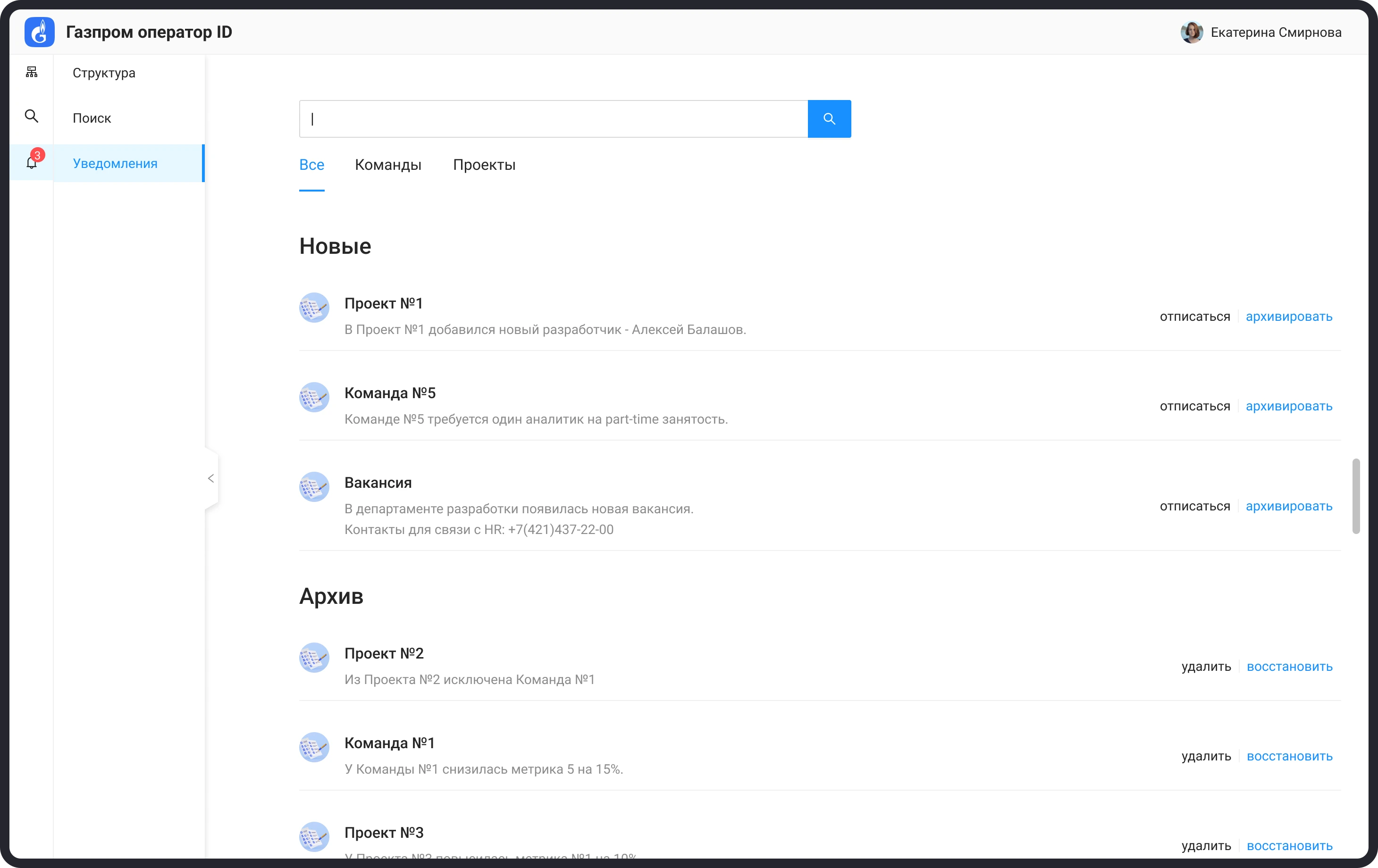Click the vertical scrollbar thumb
This screenshot has height=868, width=1378.
pyautogui.click(x=1356, y=495)
